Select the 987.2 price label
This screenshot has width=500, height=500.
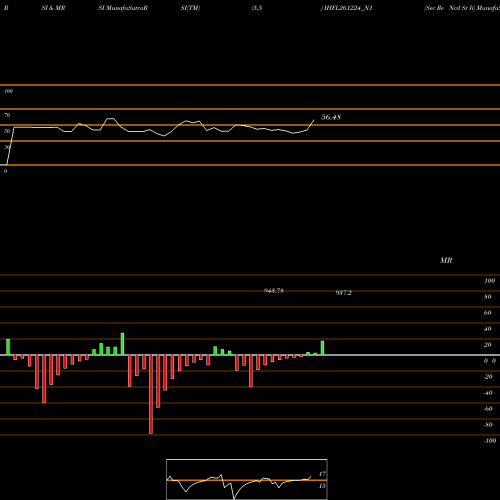[343, 293]
